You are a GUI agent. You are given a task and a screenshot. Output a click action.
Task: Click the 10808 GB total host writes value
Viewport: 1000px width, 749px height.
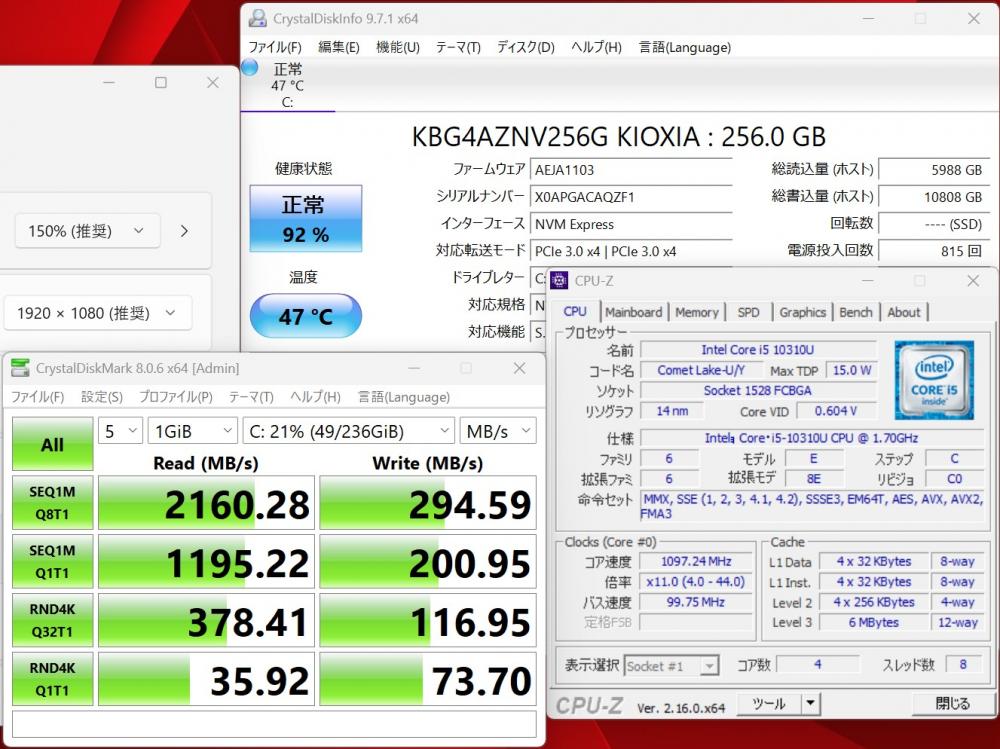(934, 197)
